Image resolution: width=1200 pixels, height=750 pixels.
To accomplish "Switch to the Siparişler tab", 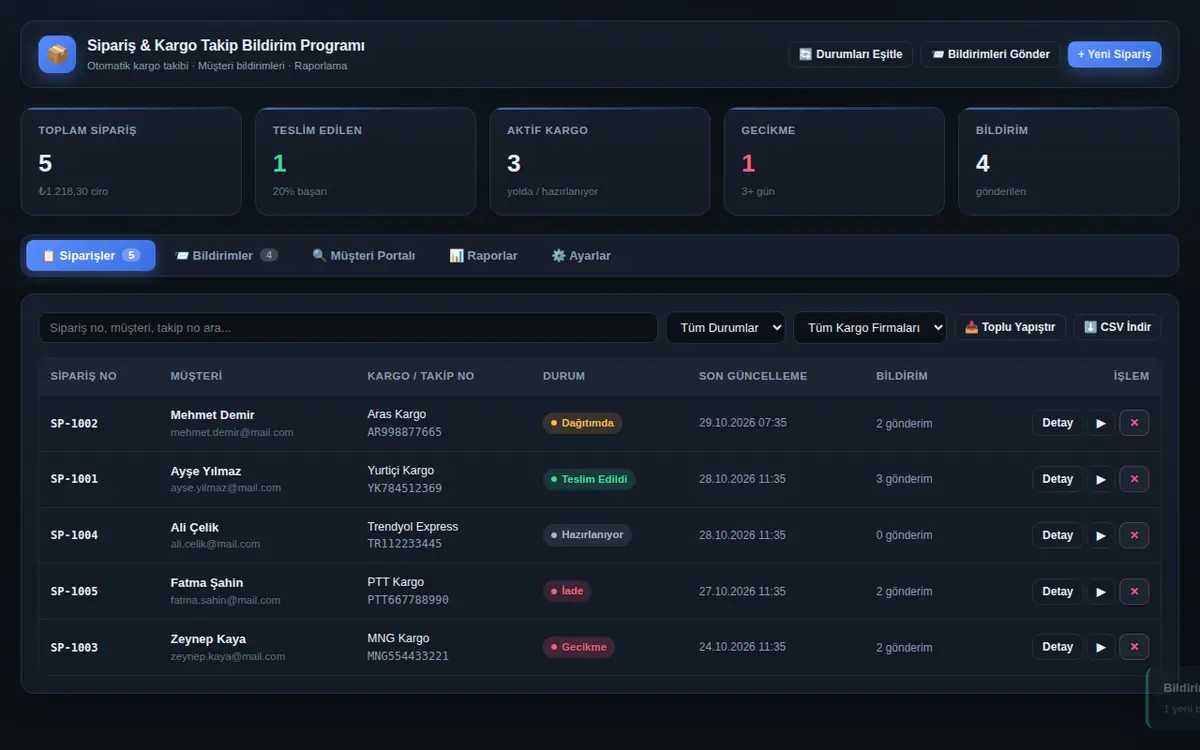I will point(91,256).
